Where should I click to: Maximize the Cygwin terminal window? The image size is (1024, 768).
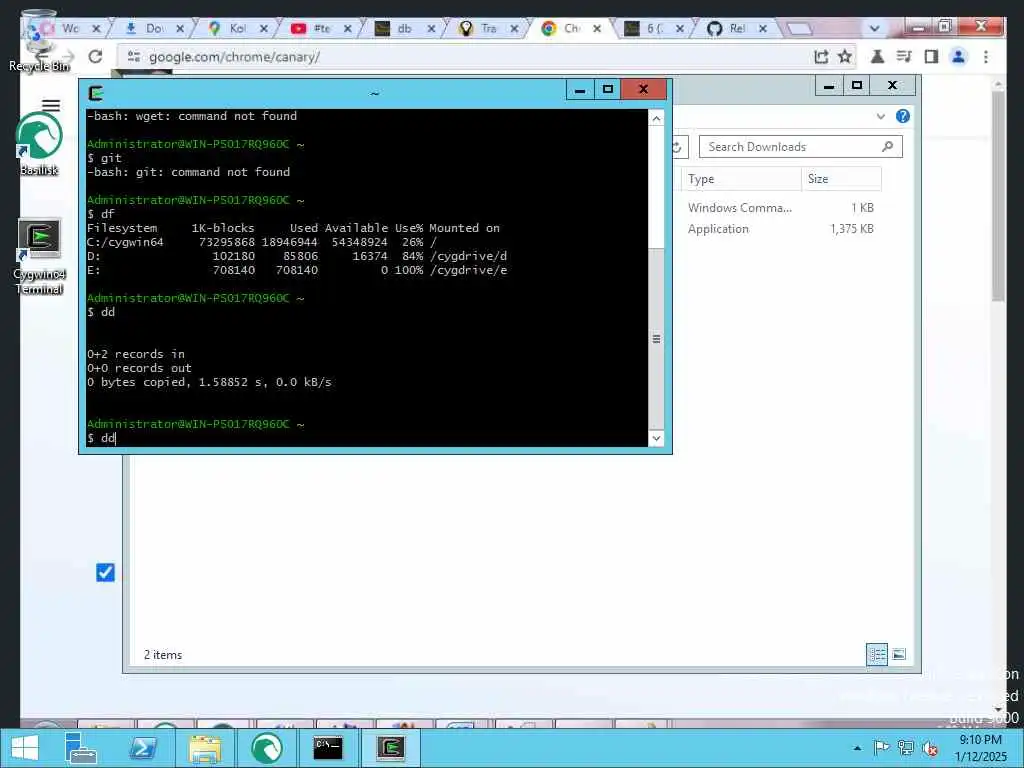coord(608,89)
